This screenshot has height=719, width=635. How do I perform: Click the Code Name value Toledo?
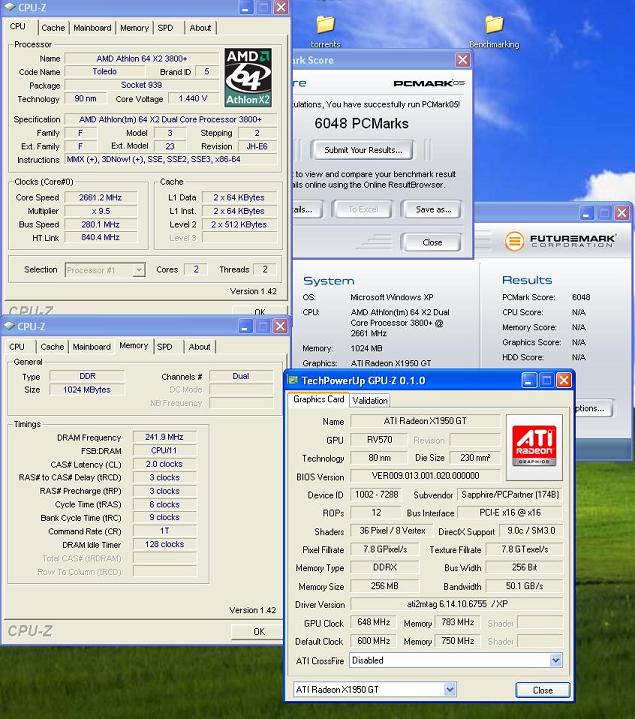point(105,72)
